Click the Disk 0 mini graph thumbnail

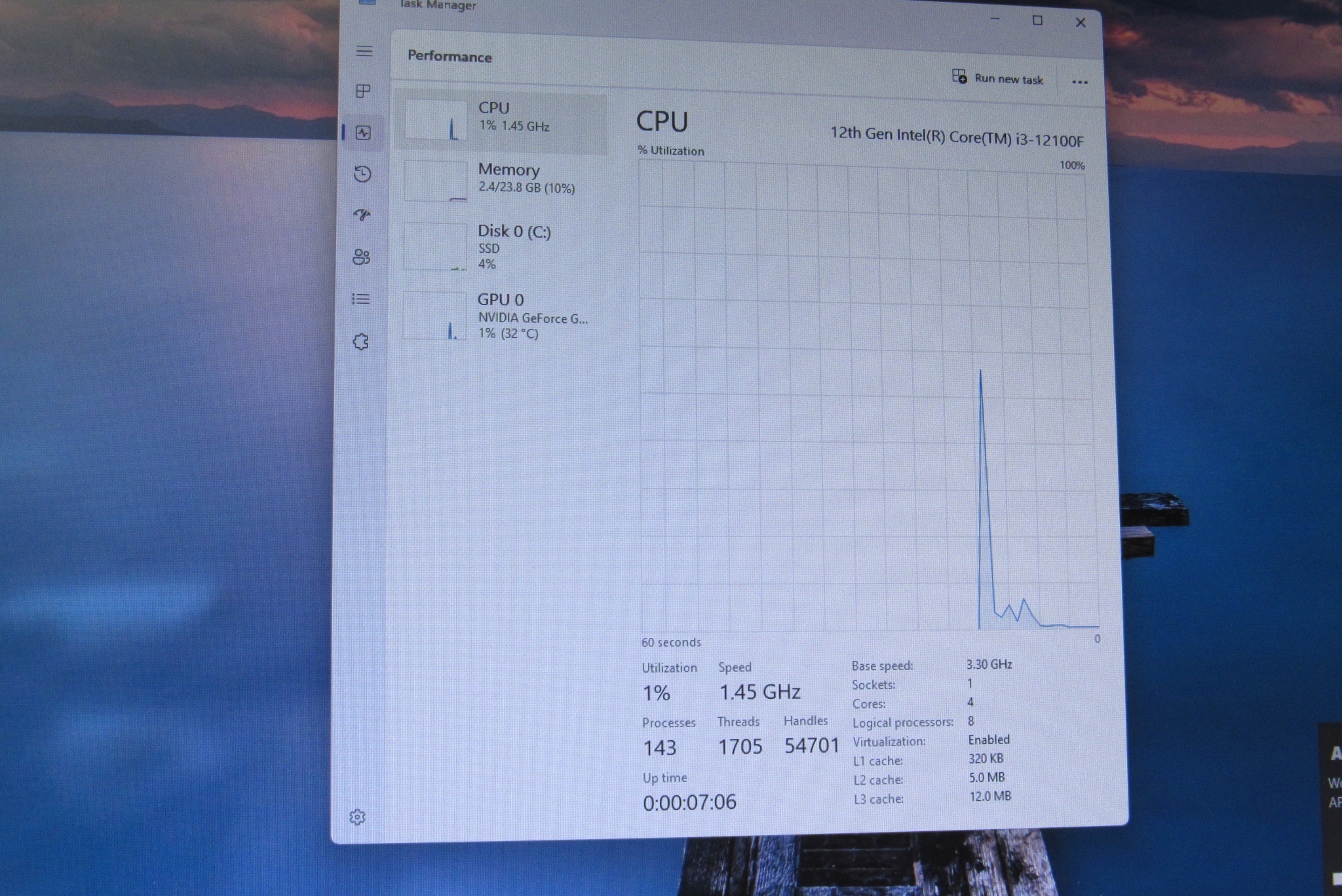coord(434,247)
